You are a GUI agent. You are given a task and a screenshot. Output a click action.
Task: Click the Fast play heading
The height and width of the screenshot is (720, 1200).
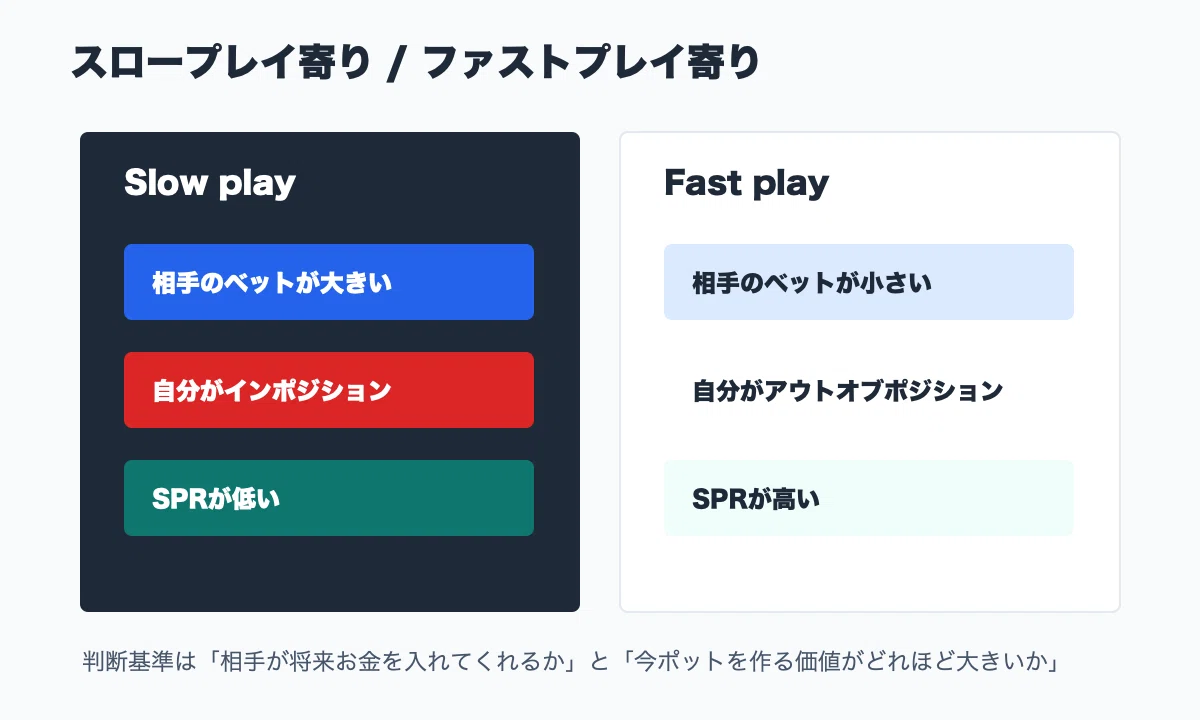(x=747, y=183)
